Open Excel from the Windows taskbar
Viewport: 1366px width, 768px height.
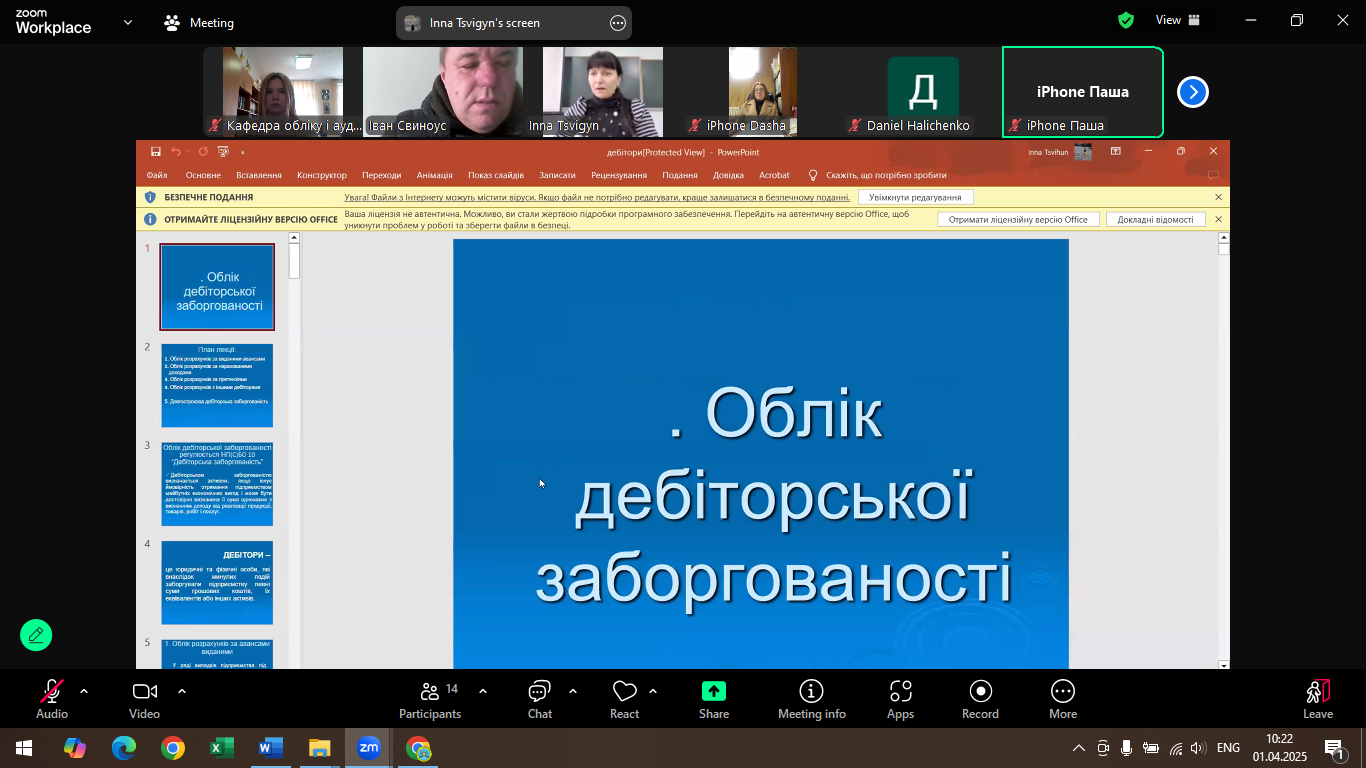click(222, 748)
